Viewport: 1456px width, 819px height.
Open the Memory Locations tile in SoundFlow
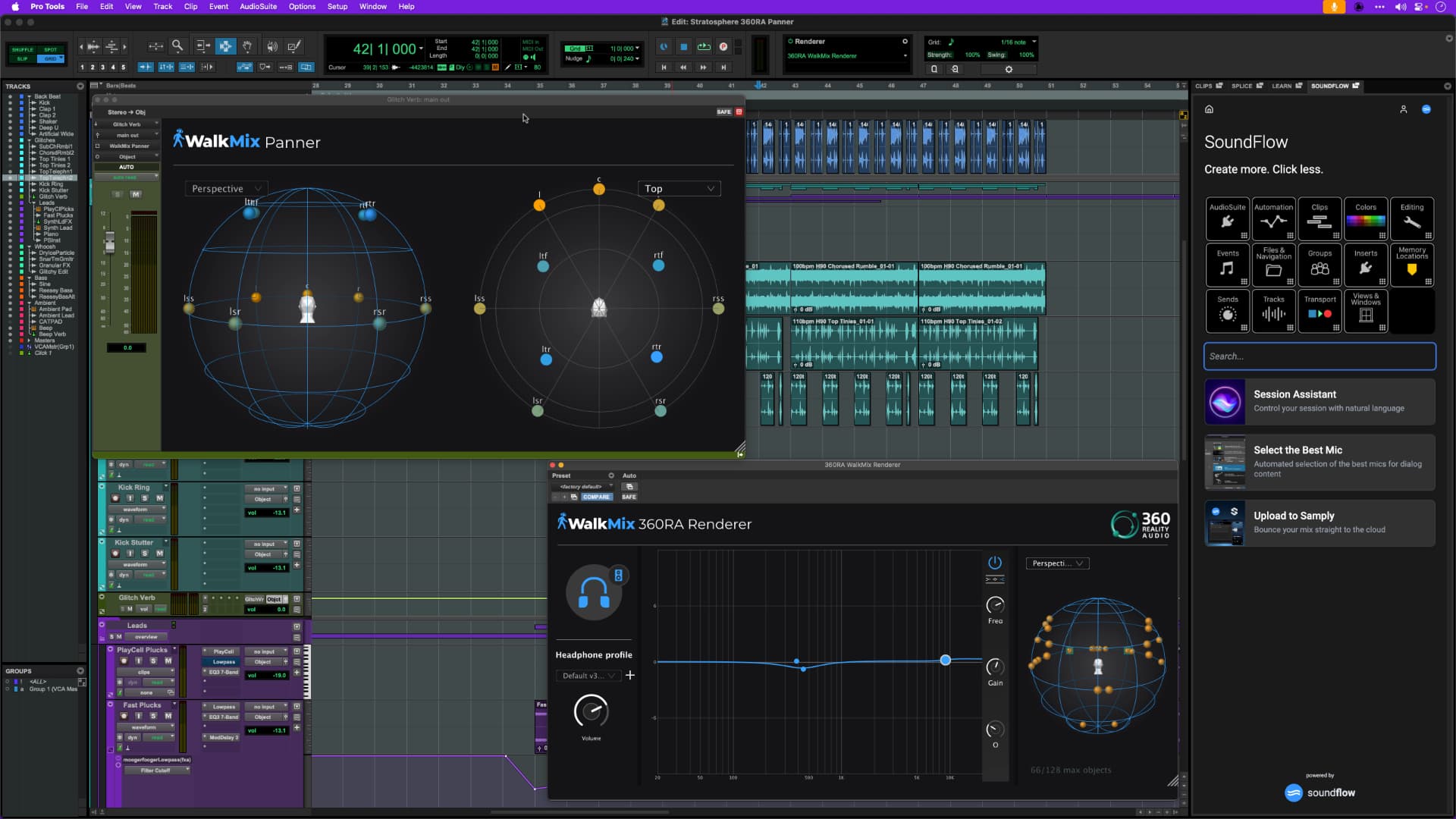pos(1411,265)
